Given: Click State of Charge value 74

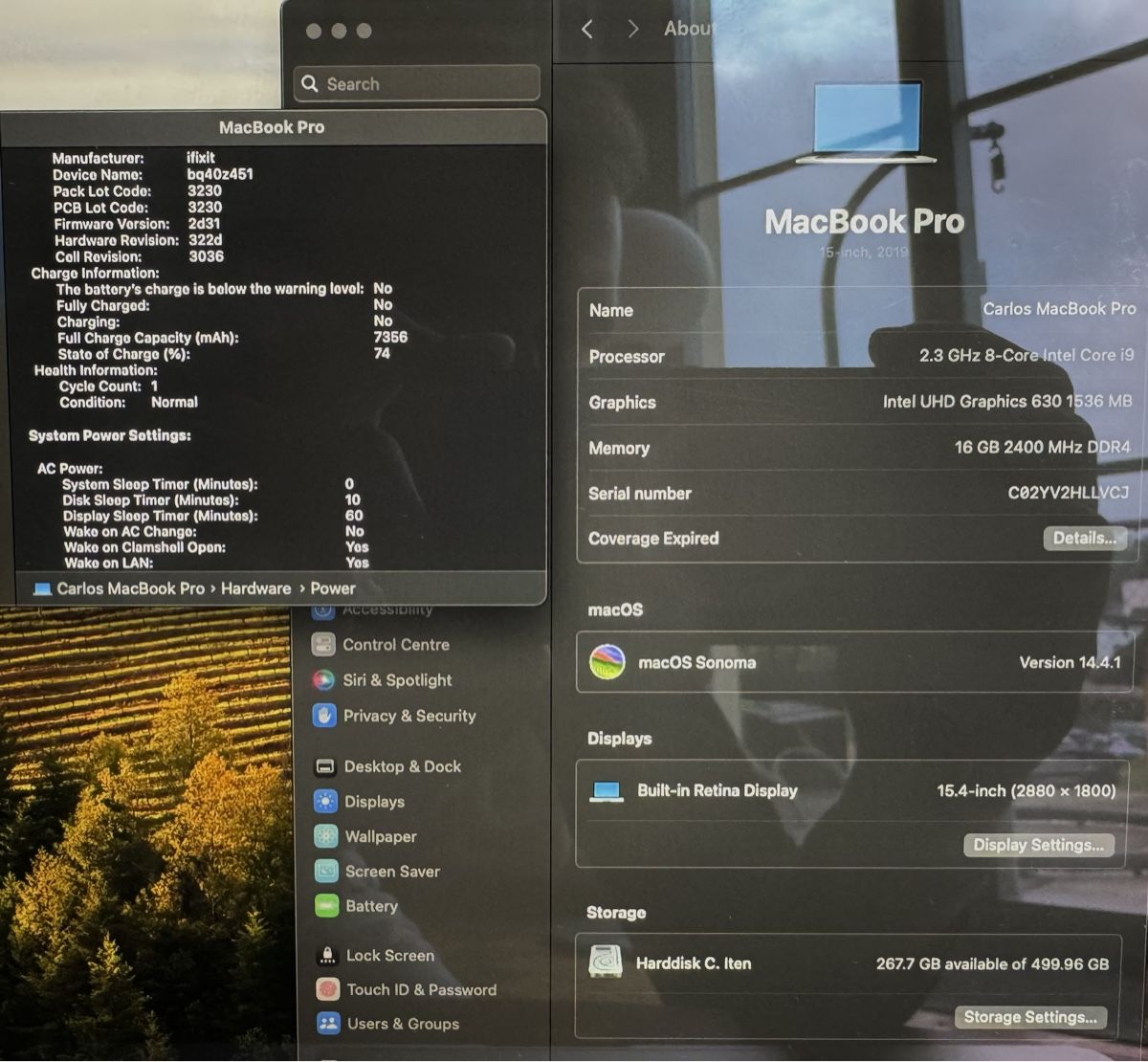Looking at the screenshot, I should click(382, 353).
